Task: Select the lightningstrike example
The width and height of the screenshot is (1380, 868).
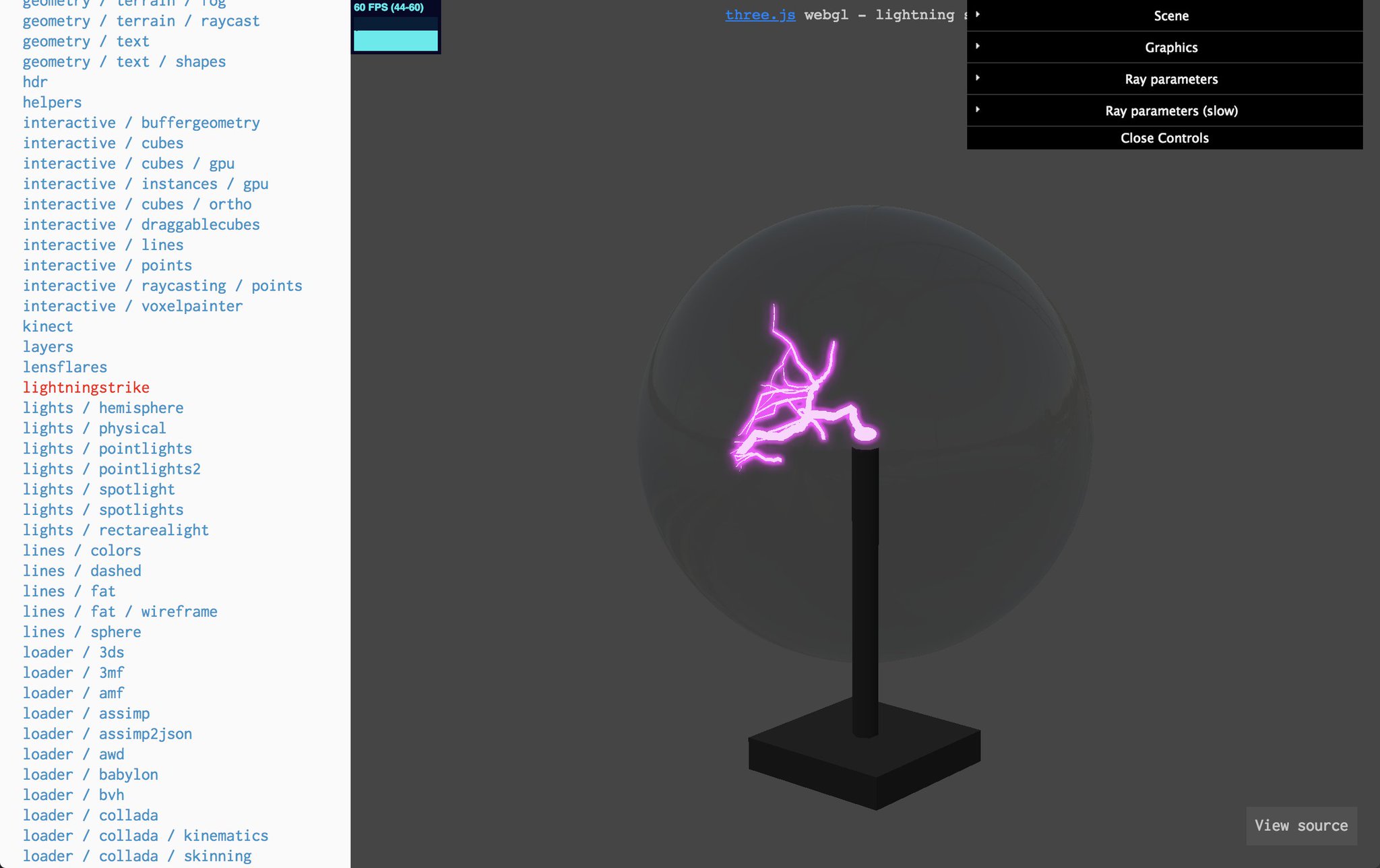Action: click(86, 387)
